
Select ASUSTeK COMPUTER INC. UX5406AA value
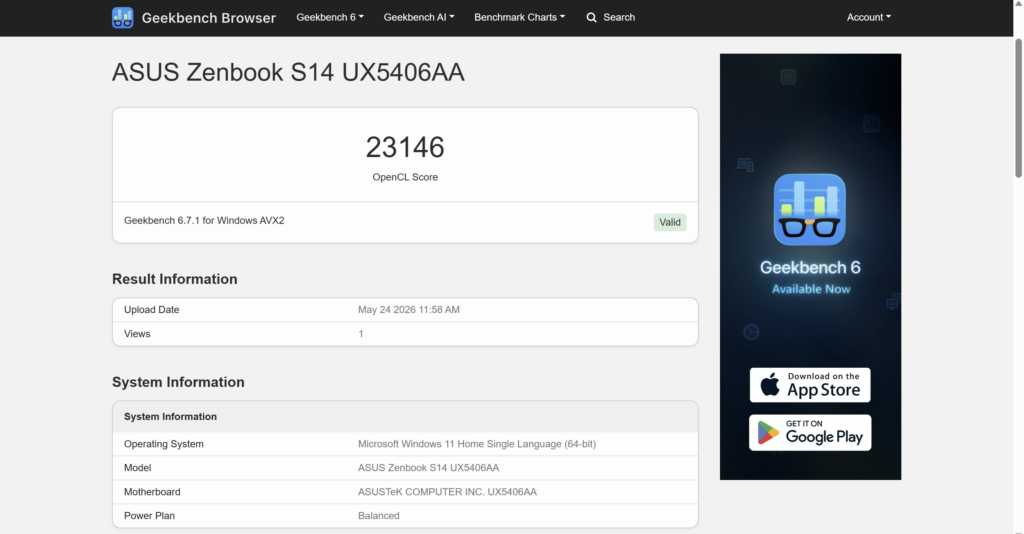447,492
